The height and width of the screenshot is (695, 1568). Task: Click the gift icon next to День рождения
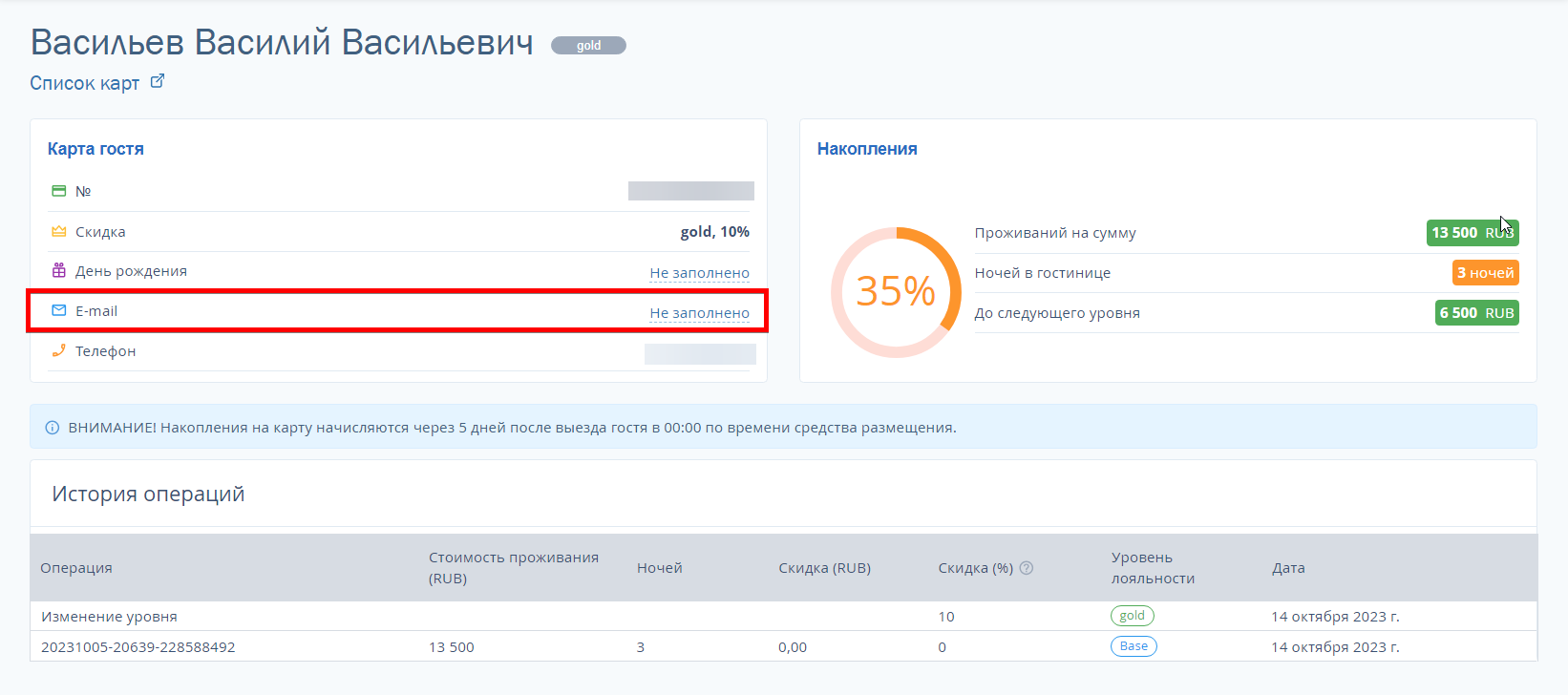58,271
